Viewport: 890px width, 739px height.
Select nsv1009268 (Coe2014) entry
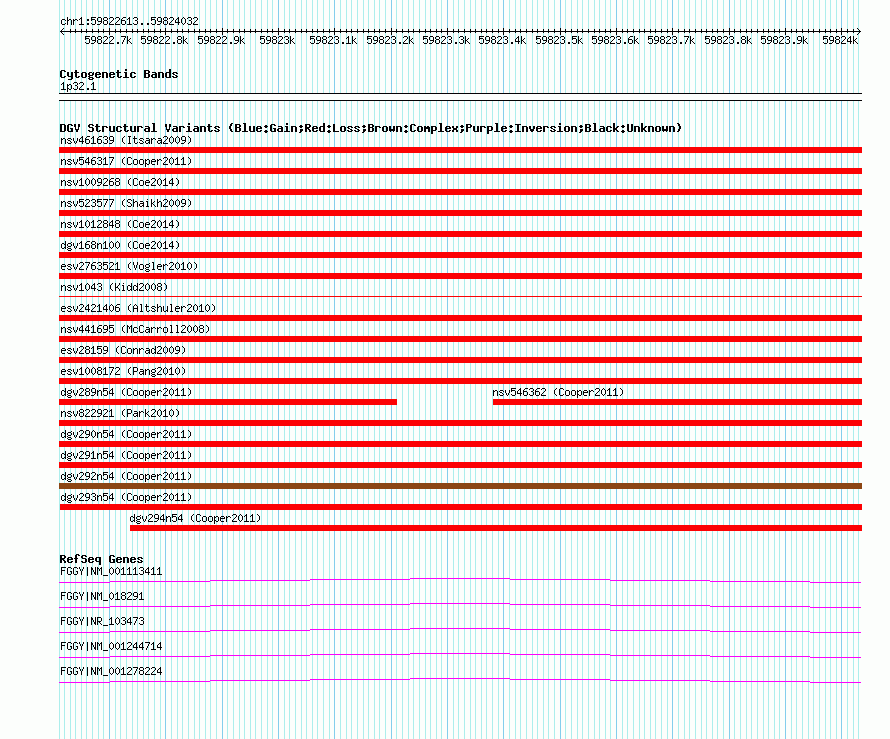pos(120,182)
